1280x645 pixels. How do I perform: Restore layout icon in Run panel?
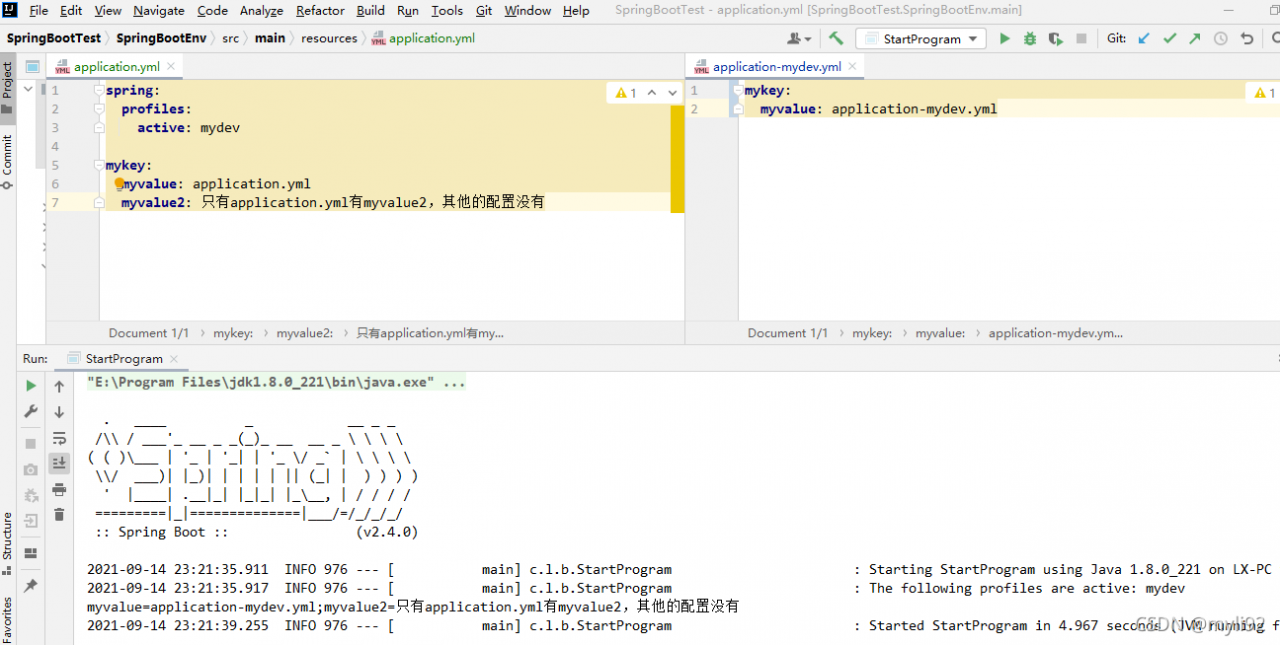[31, 553]
